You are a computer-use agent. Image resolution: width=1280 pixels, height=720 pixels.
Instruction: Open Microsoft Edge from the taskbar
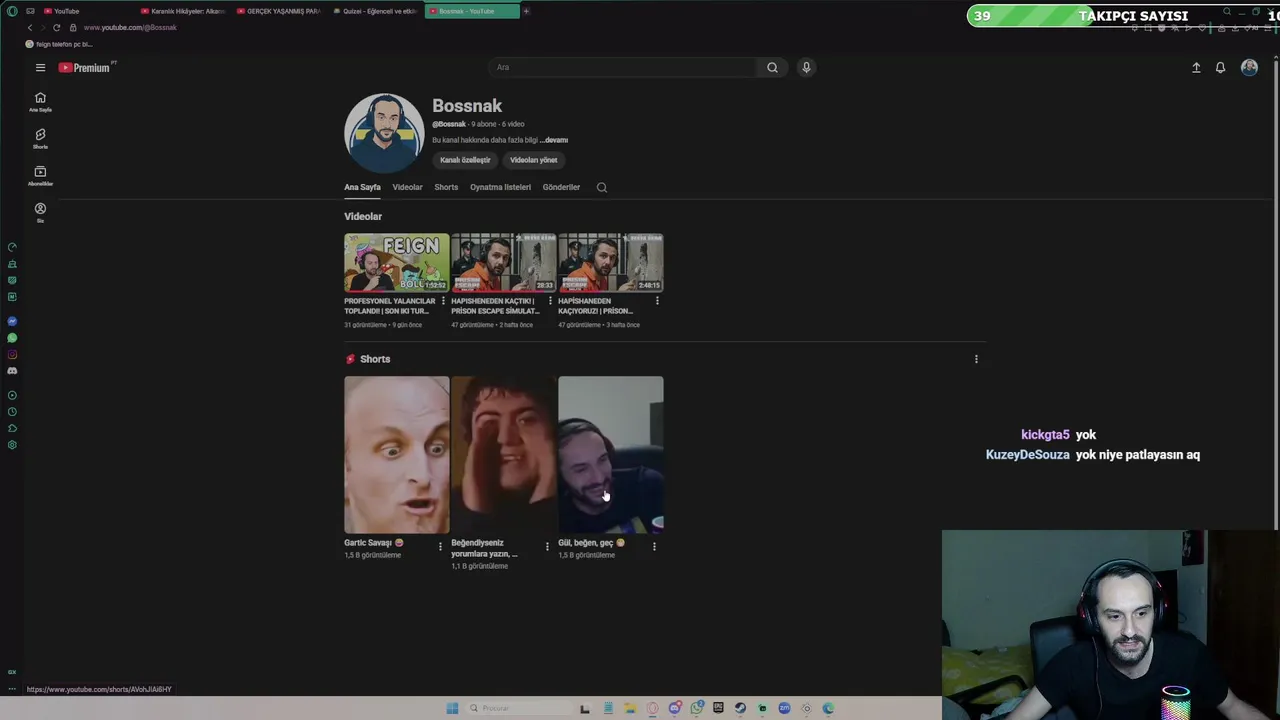tap(828, 708)
